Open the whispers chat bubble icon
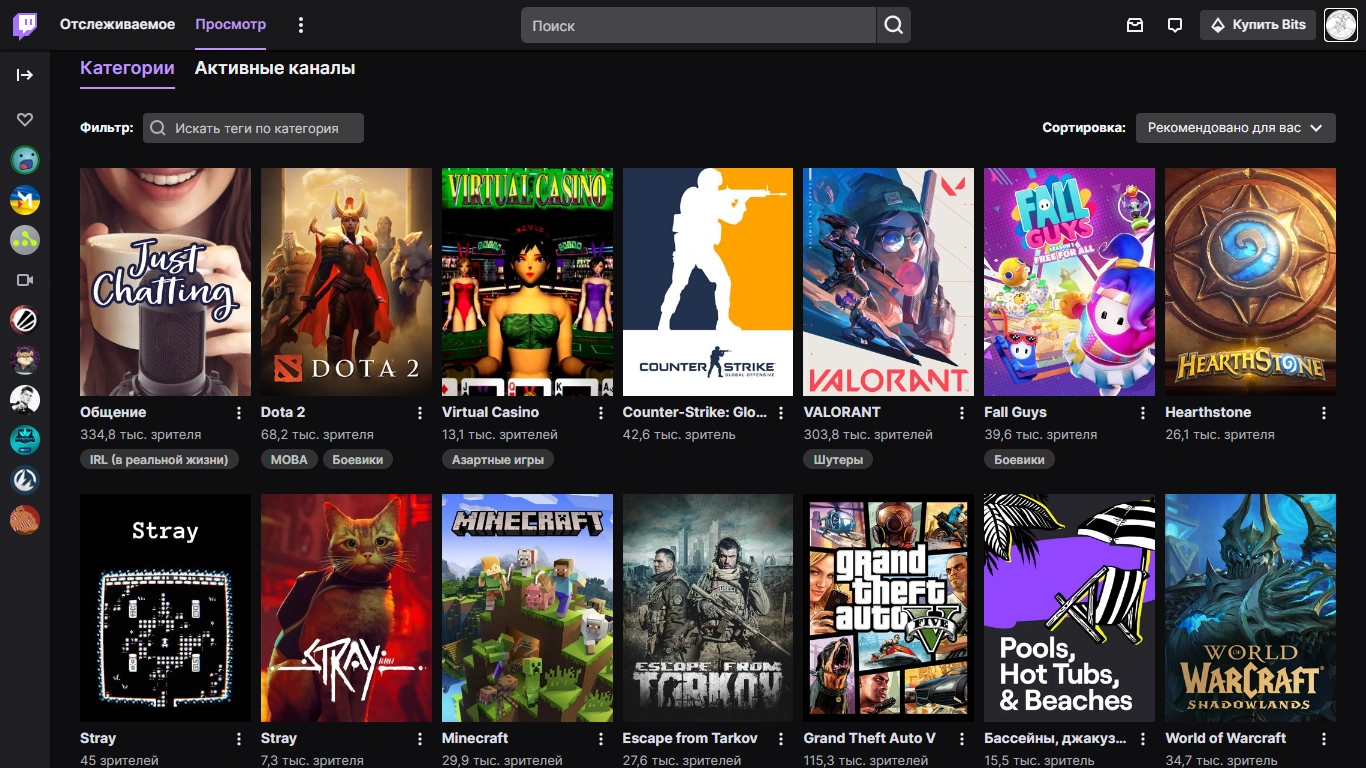Screen dimensions: 1366x768 [1175, 25]
